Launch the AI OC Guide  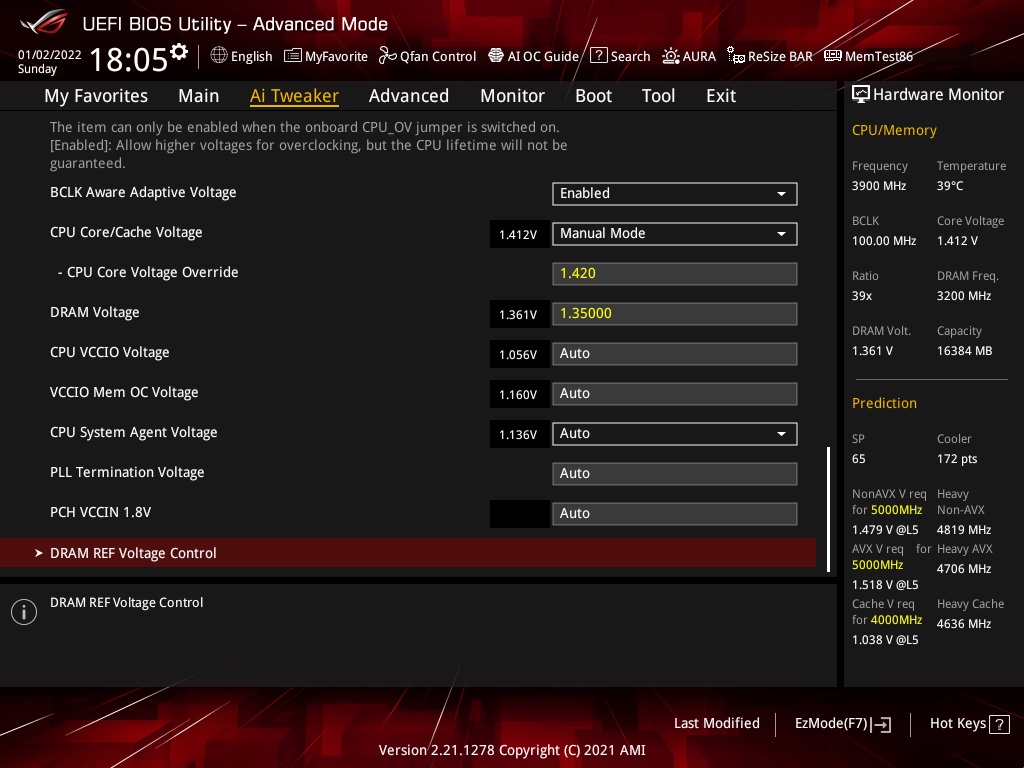[533, 57]
